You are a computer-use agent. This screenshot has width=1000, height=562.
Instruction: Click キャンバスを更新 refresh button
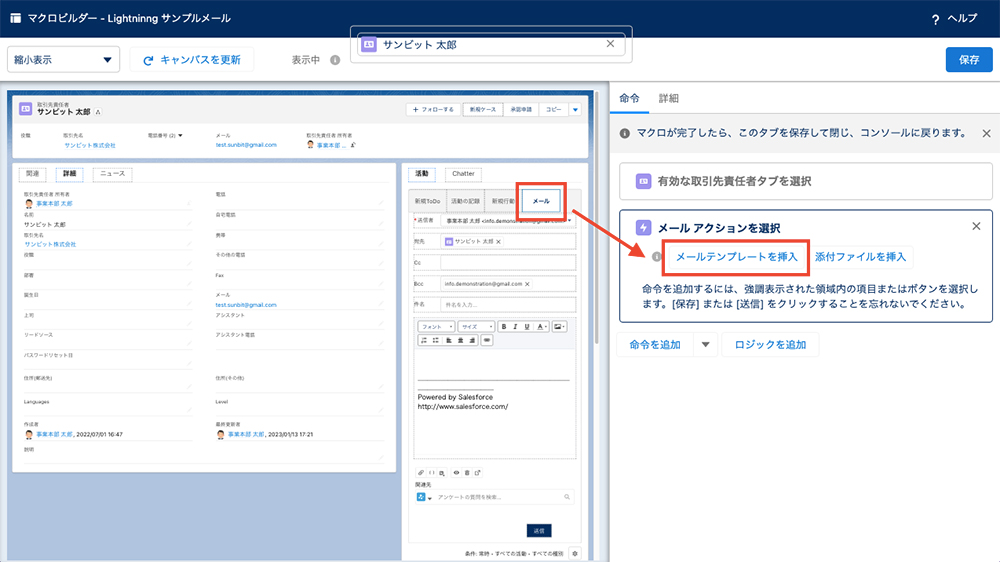point(192,60)
